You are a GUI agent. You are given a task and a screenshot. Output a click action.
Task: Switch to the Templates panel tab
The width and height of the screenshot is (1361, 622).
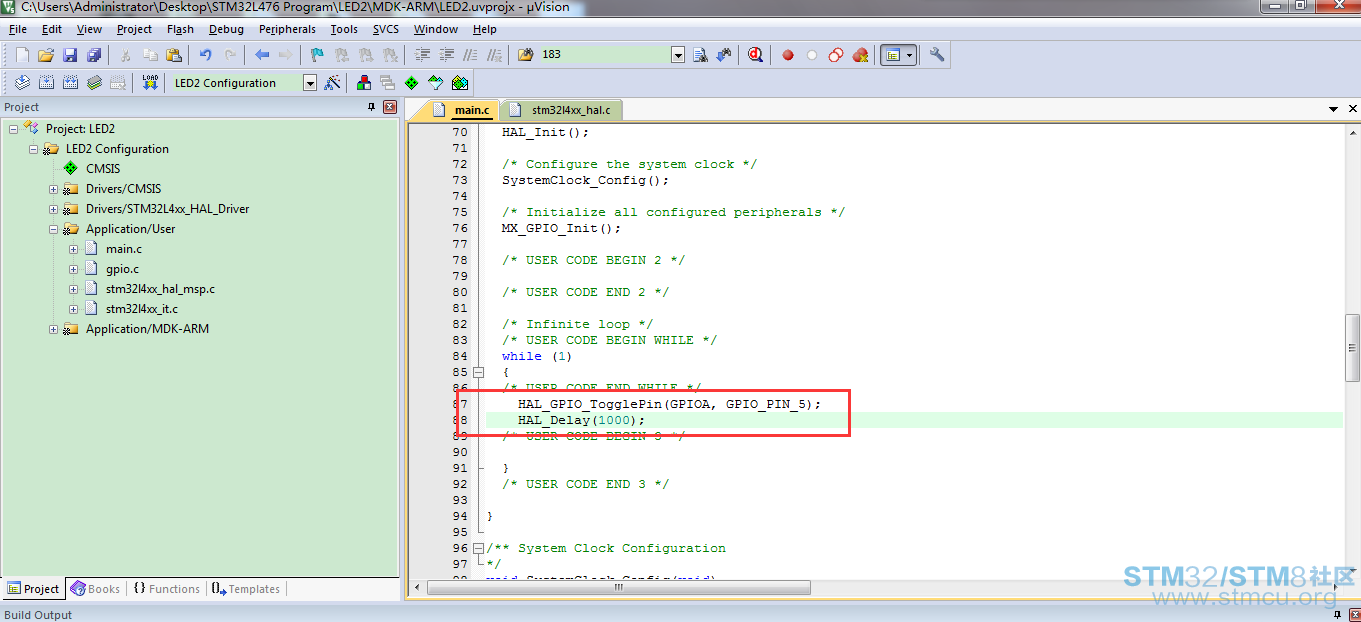[x=245, y=589]
